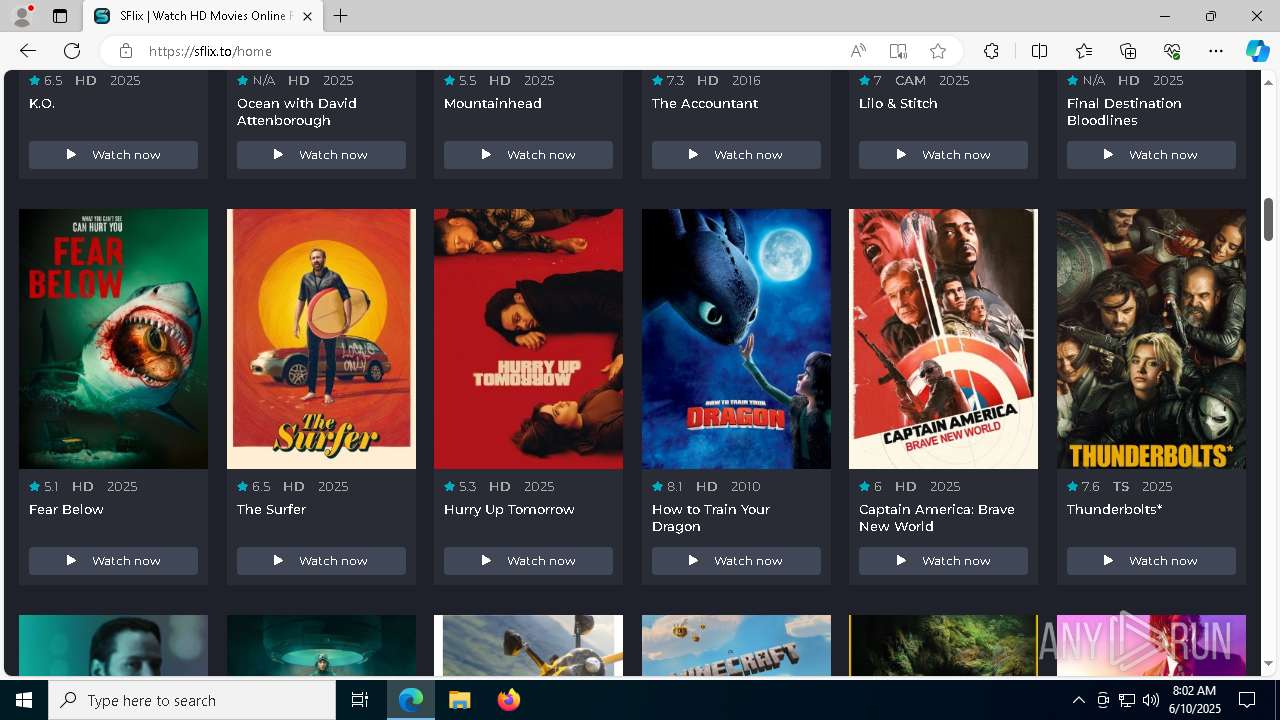
Task: Click the Mountainhead title link
Action: click(x=493, y=103)
